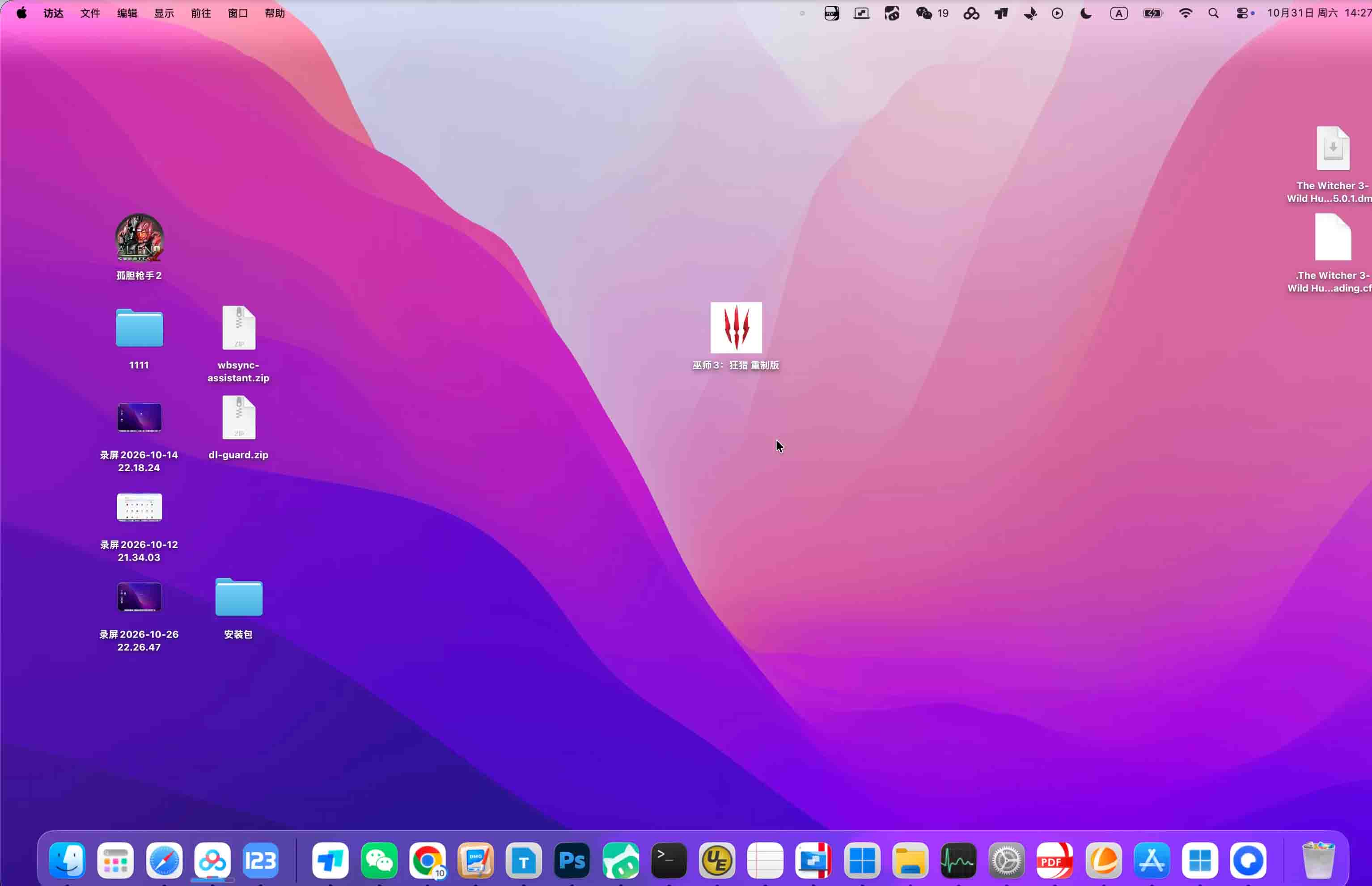
Task: Open Google Chrome in the Dock
Action: [428, 860]
